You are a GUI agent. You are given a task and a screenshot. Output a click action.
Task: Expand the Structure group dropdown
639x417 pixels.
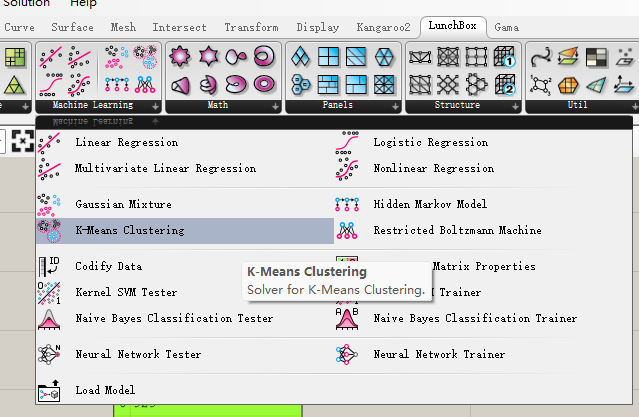tap(516, 106)
